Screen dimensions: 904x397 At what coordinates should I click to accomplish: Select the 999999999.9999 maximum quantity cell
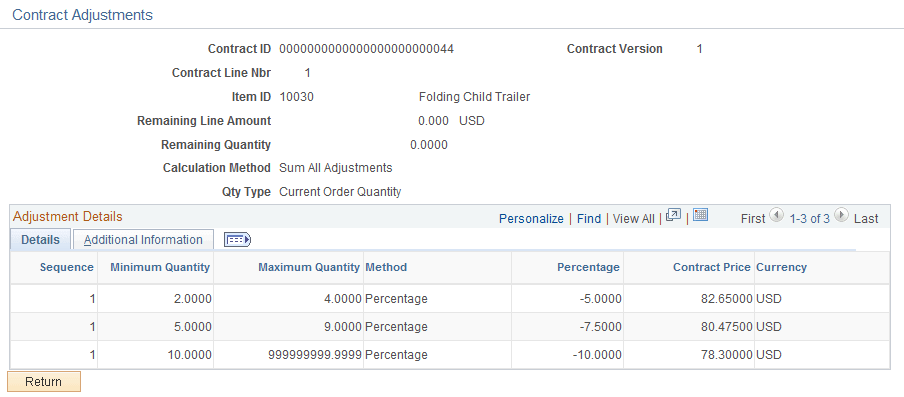[x=315, y=354]
